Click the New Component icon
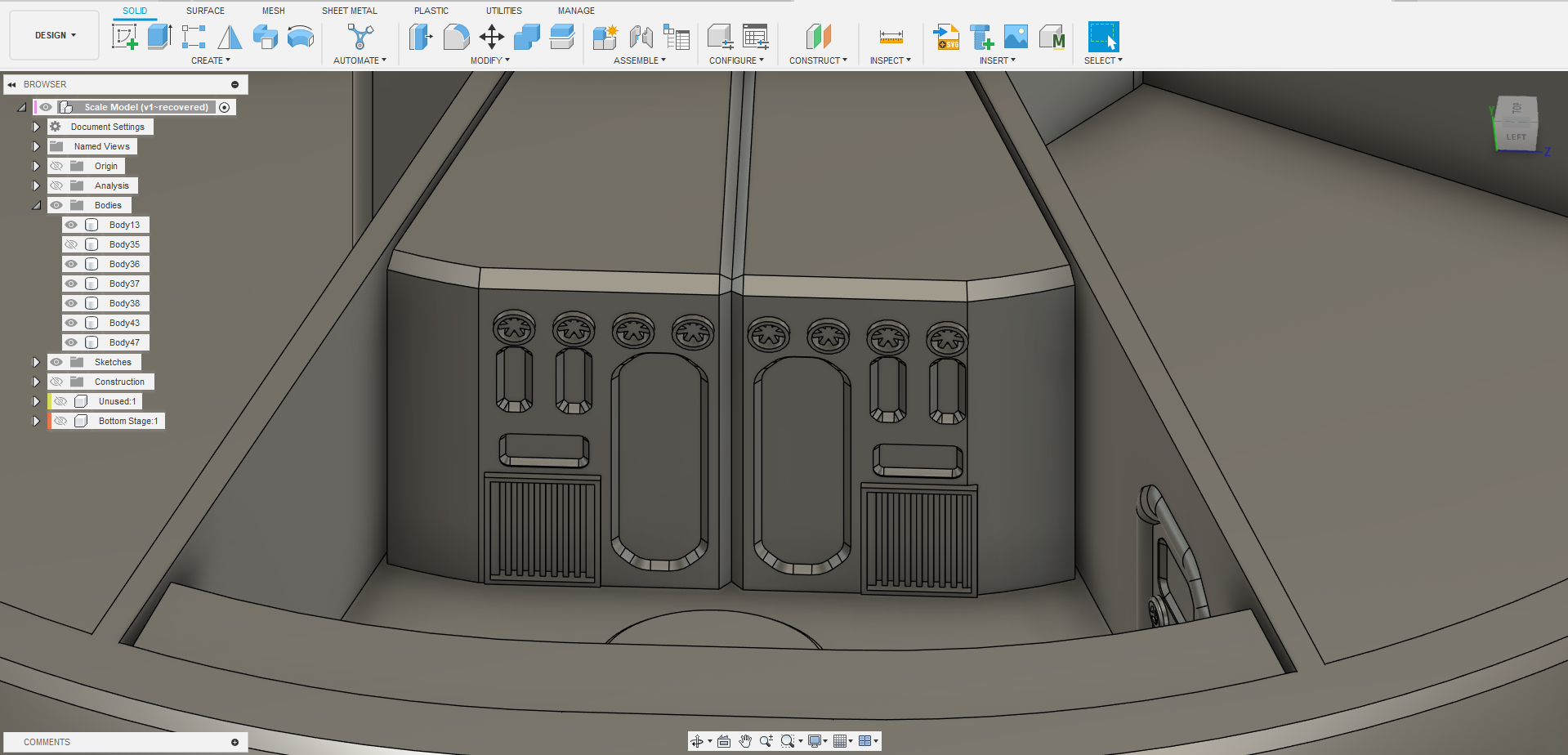 coord(605,37)
